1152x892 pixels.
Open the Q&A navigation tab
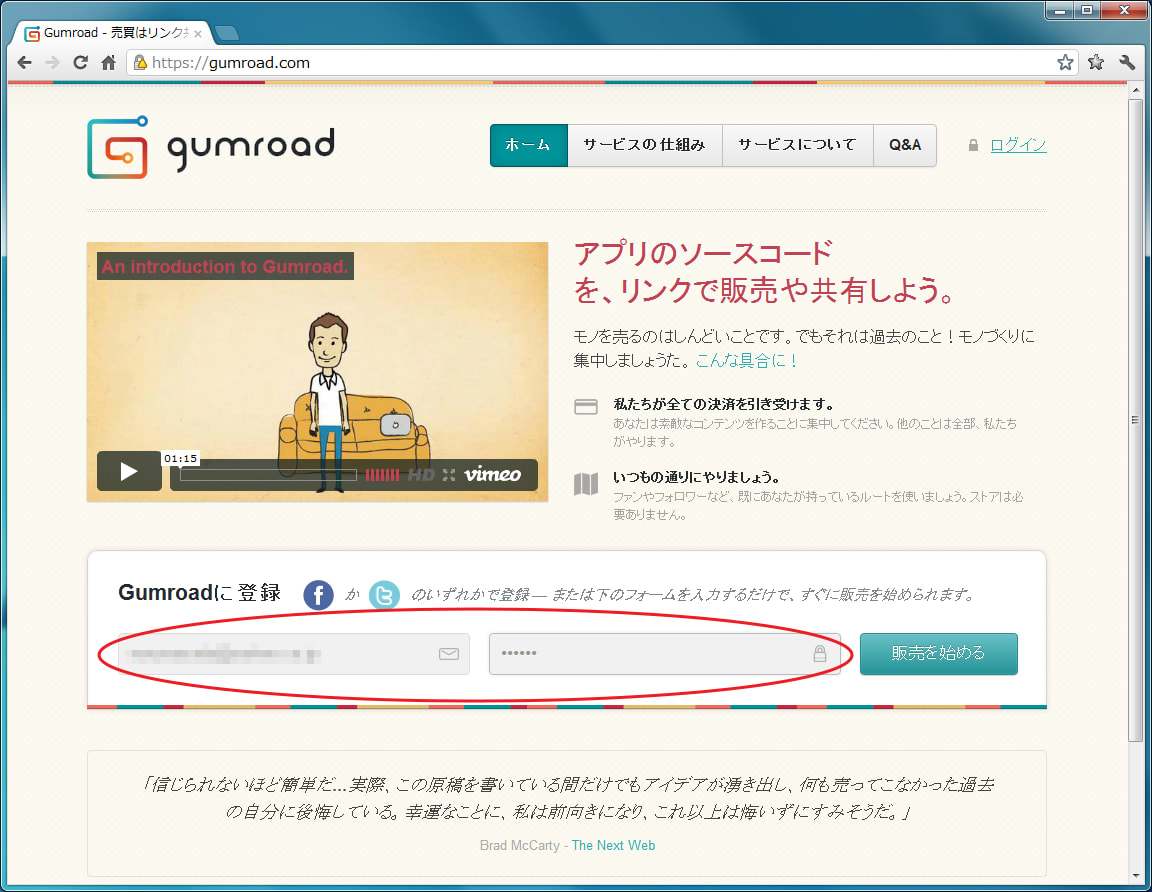(x=904, y=145)
